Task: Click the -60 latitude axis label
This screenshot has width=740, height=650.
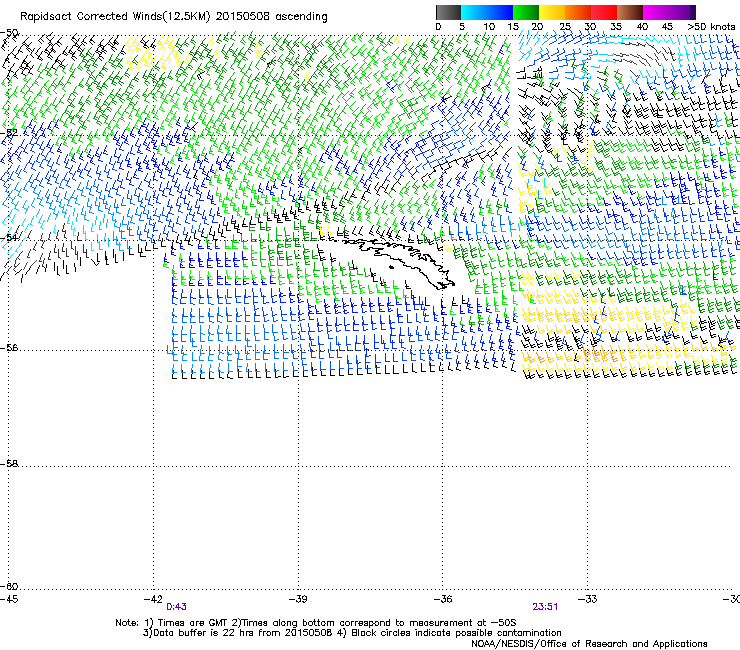Action: point(9,587)
